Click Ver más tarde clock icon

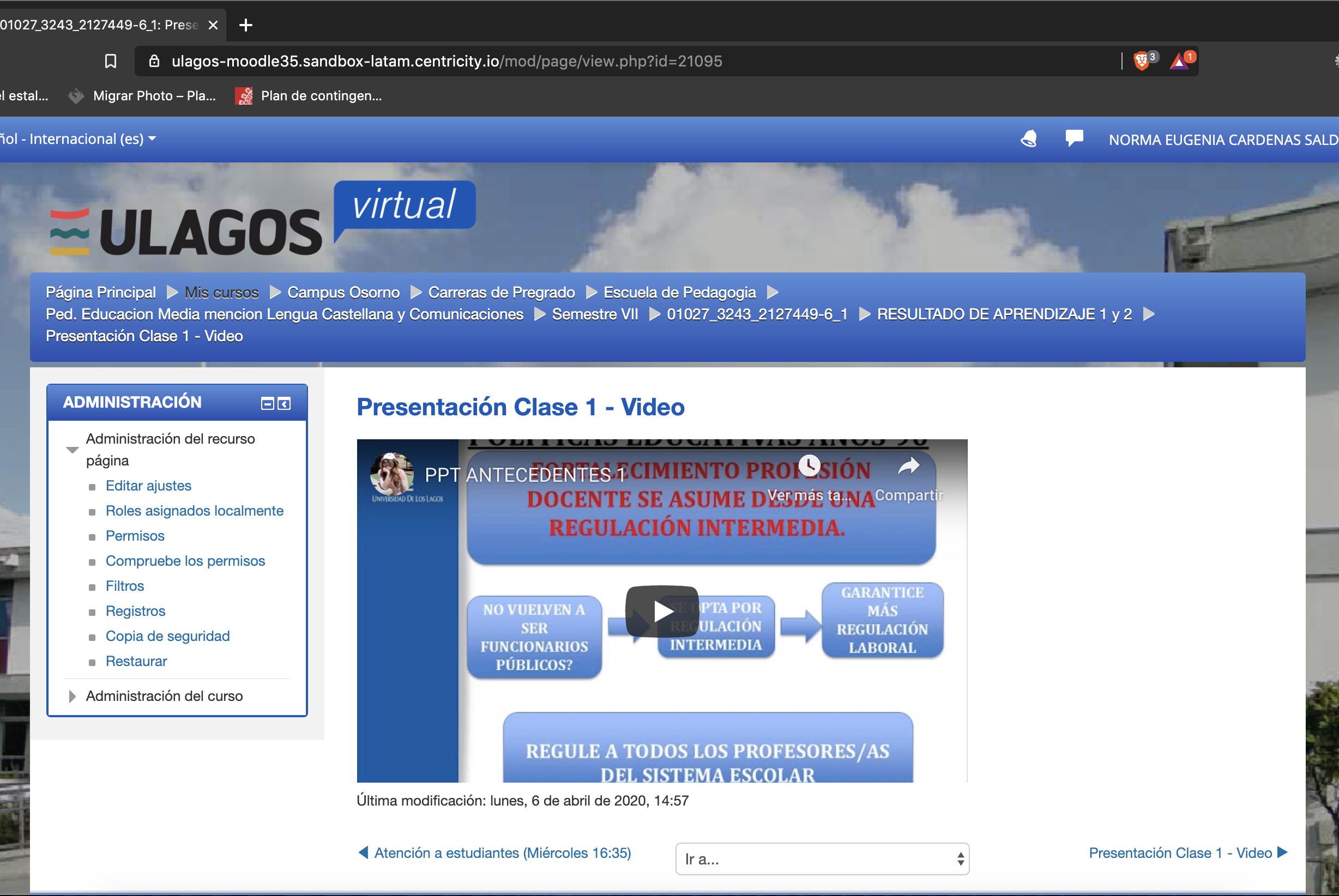pos(809,466)
